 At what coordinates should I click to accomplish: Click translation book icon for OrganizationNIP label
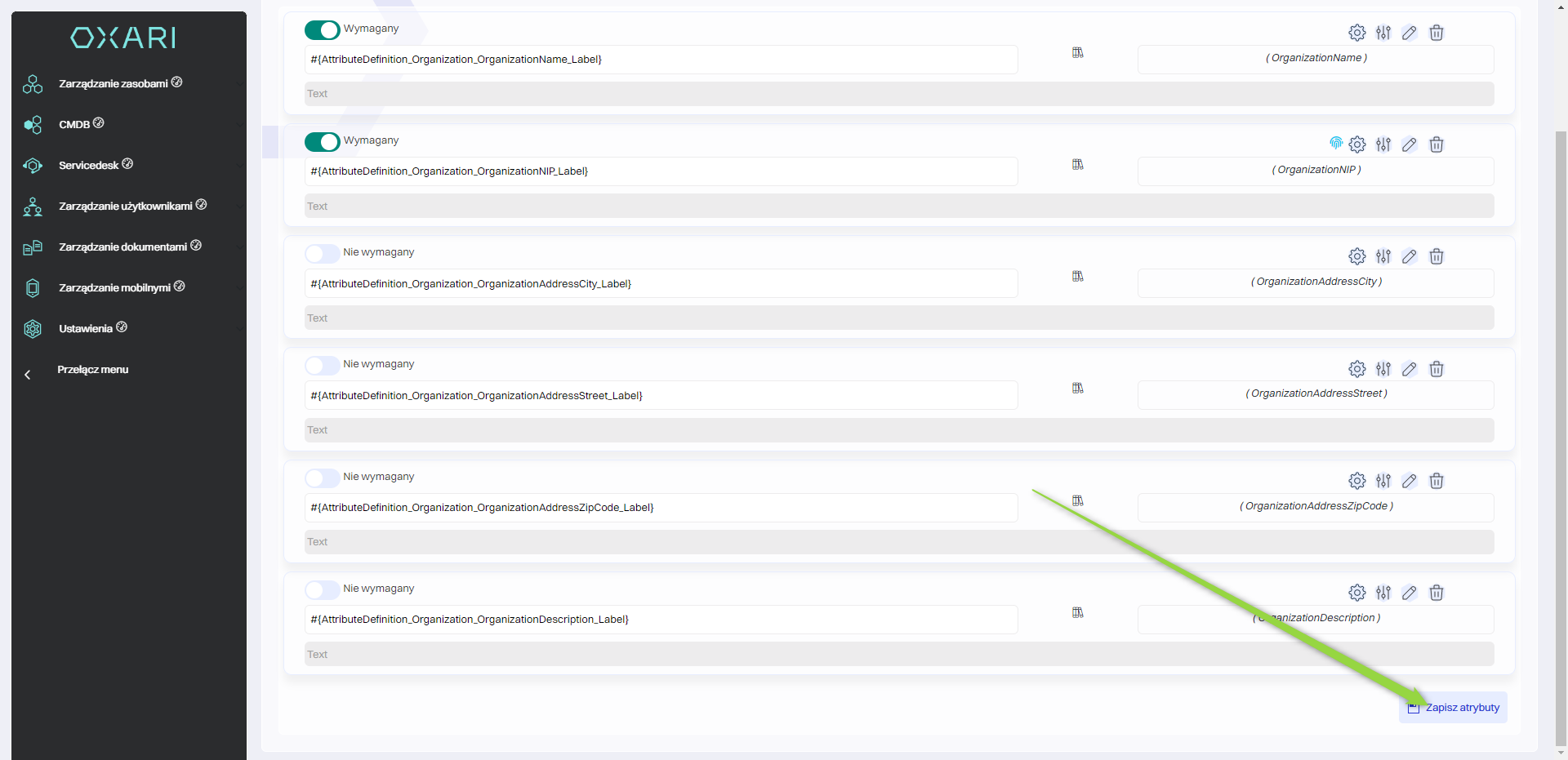(x=1077, y=164)
